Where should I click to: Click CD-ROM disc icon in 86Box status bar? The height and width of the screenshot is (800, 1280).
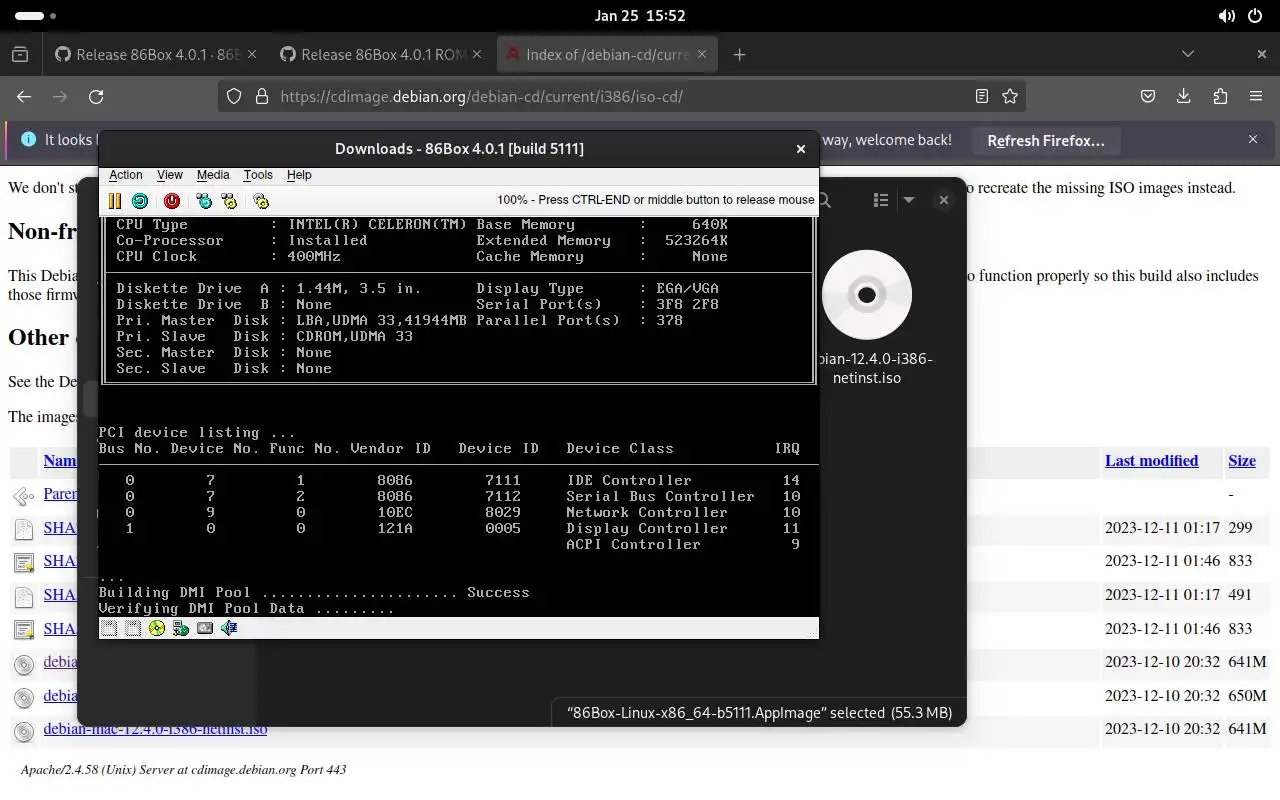[157, 628]
